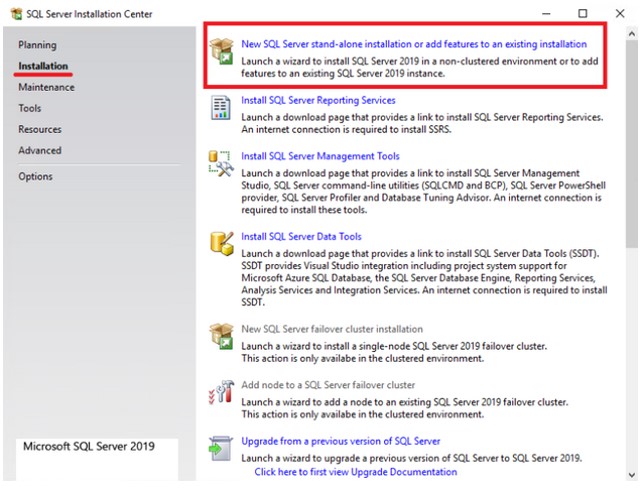This screenshot has width=641, height=490.
Task: Show the Resources section
Action: point(40,129)
